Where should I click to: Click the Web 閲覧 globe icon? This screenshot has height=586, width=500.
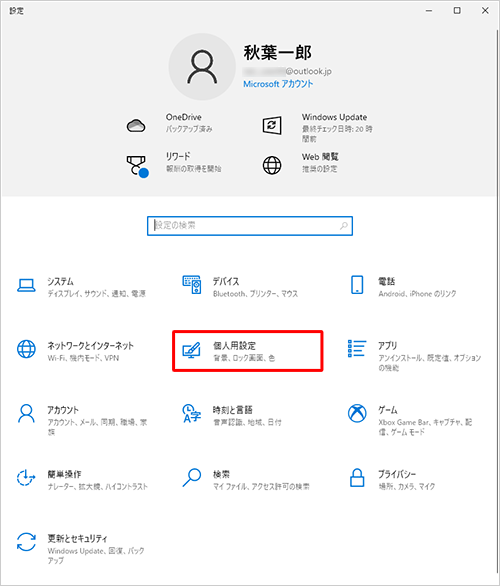click(272, 165)
